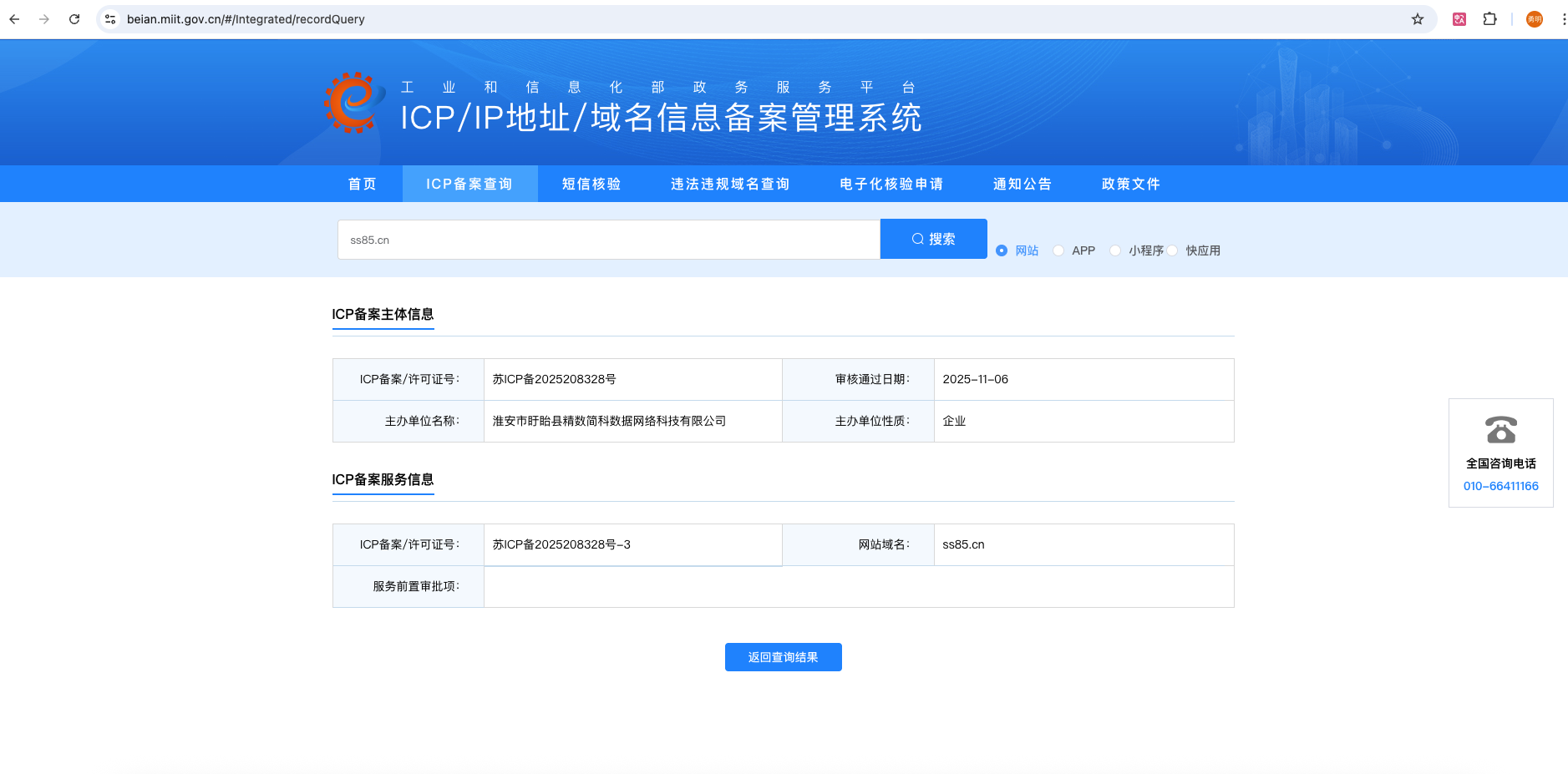Click the MIIT gear logo
Screen dimensions: 1568x774
pos(353,102)
